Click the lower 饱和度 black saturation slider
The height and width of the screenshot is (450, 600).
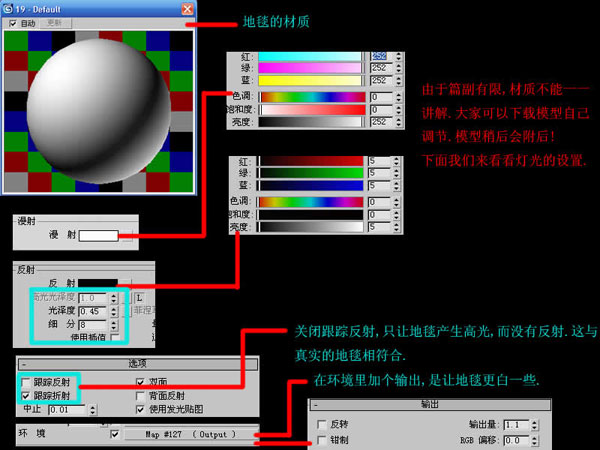[x=311, y=215]
